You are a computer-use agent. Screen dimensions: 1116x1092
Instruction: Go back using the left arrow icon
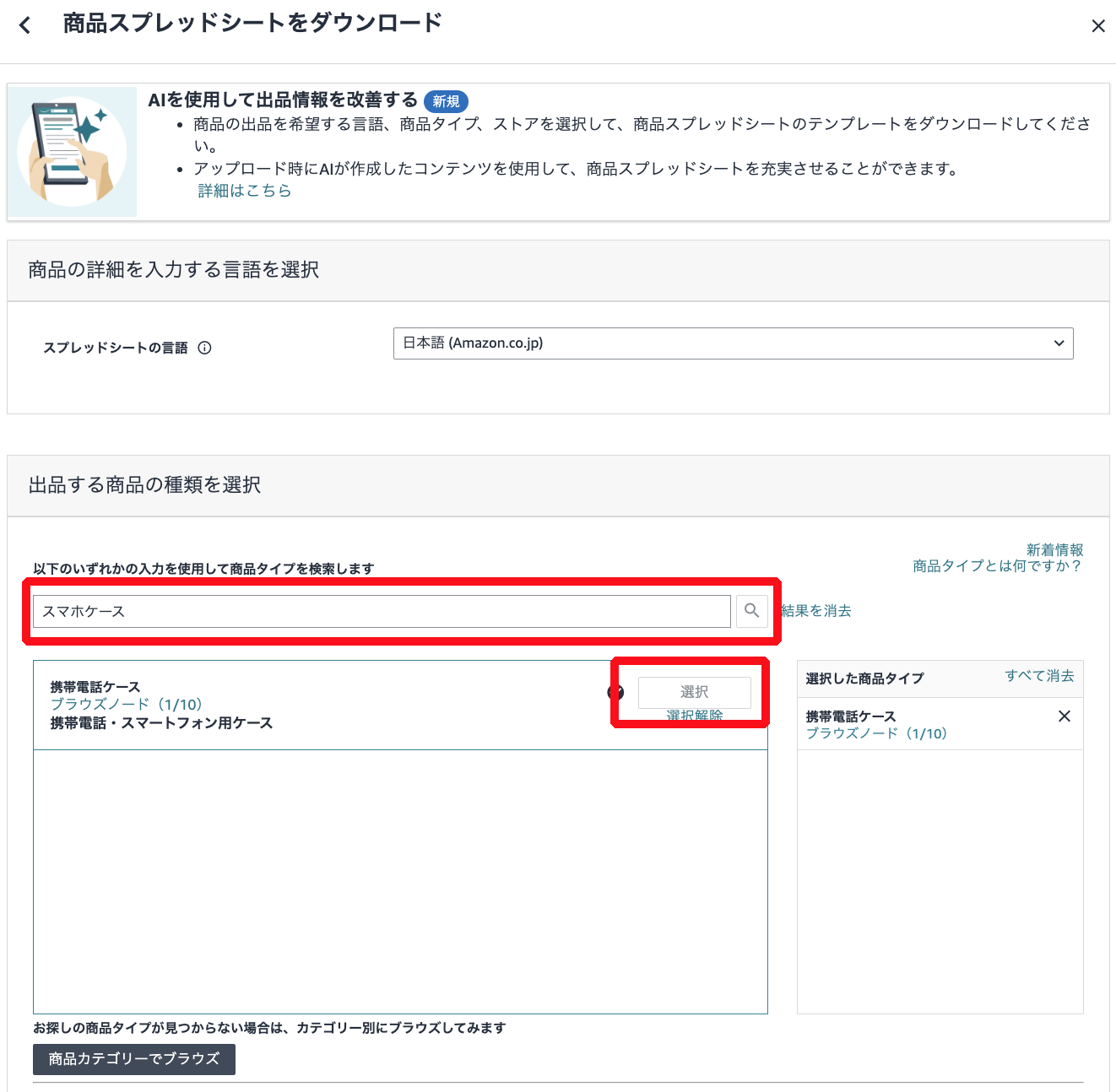(25, 25)
